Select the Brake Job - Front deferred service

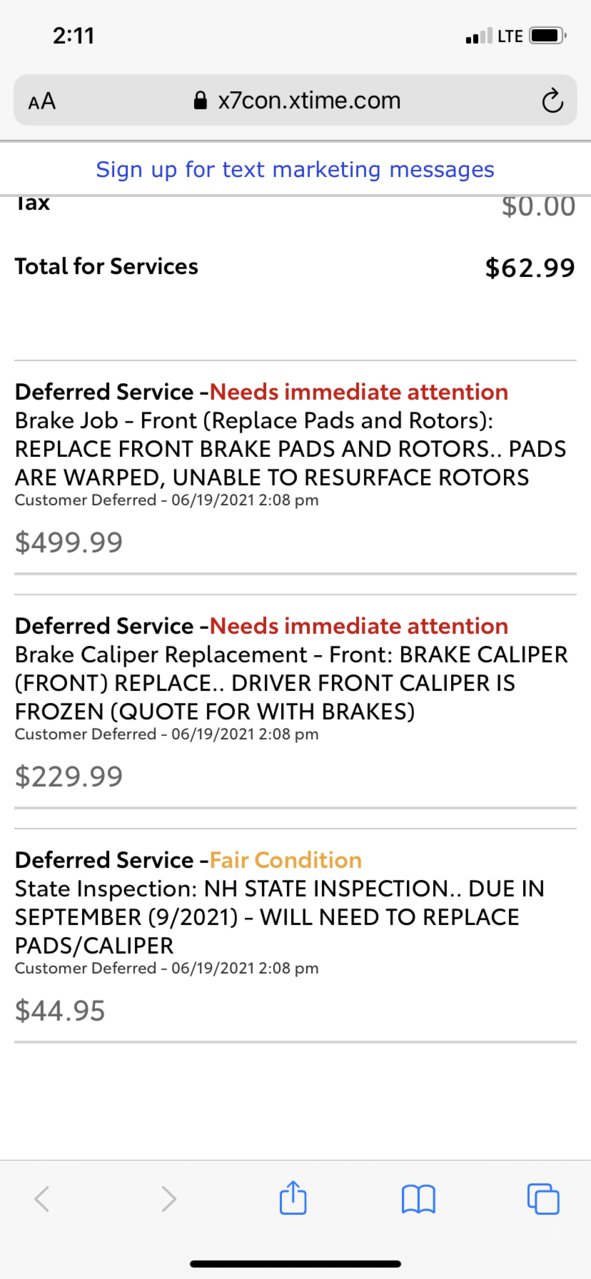point(295,467)
